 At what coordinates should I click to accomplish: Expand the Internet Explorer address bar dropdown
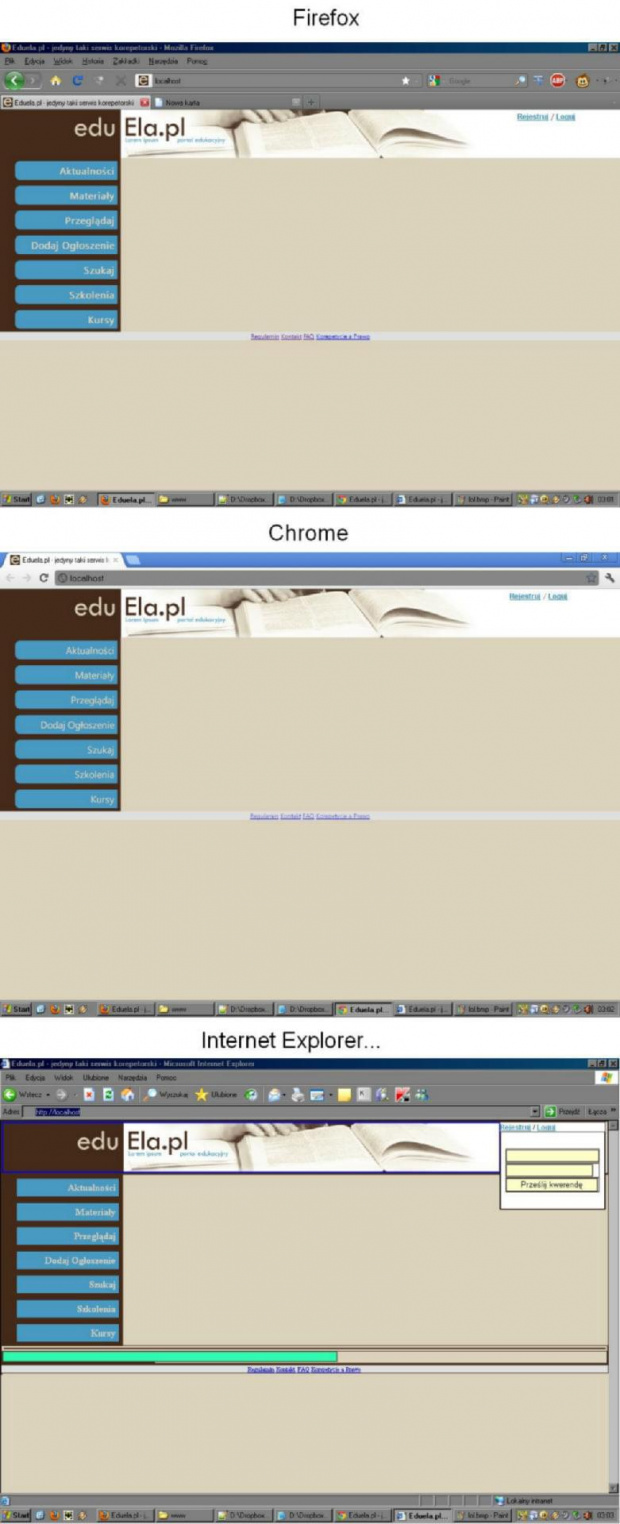tap(535, 1111)
